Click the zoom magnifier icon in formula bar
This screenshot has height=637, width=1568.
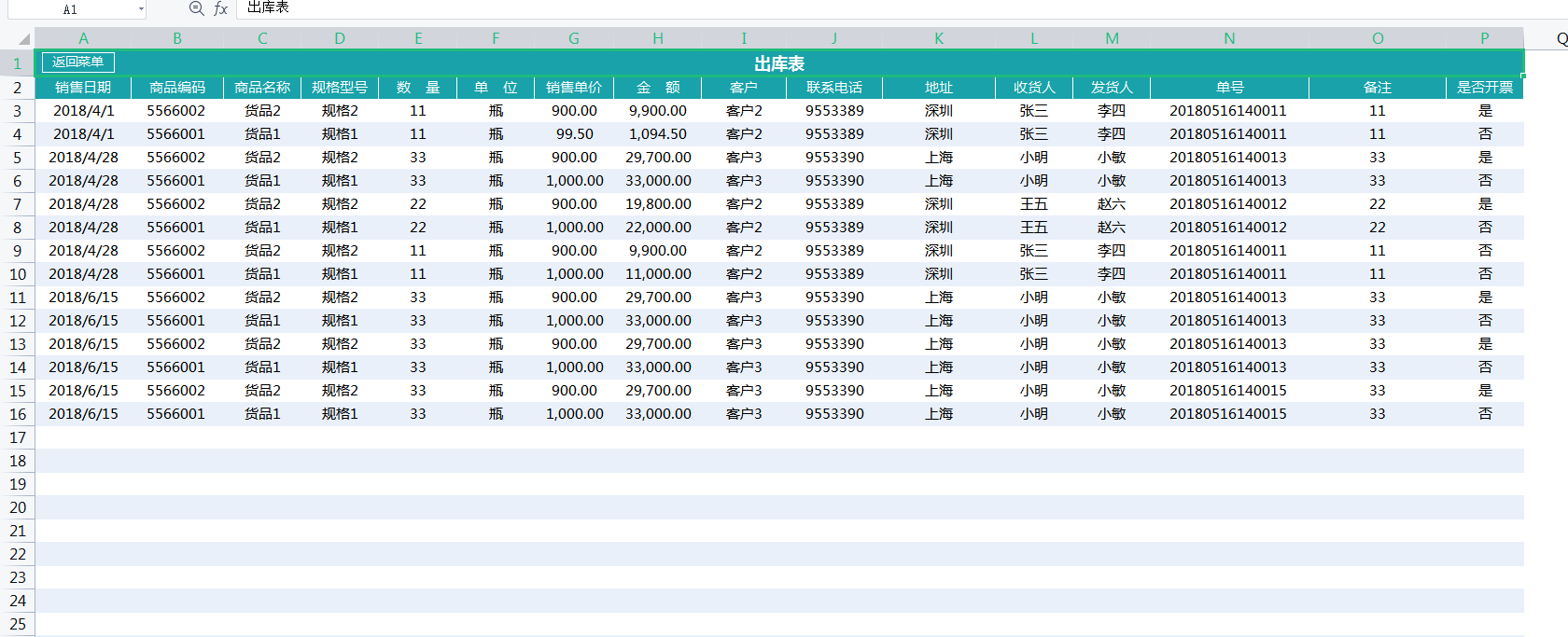(x=196, y=8)
